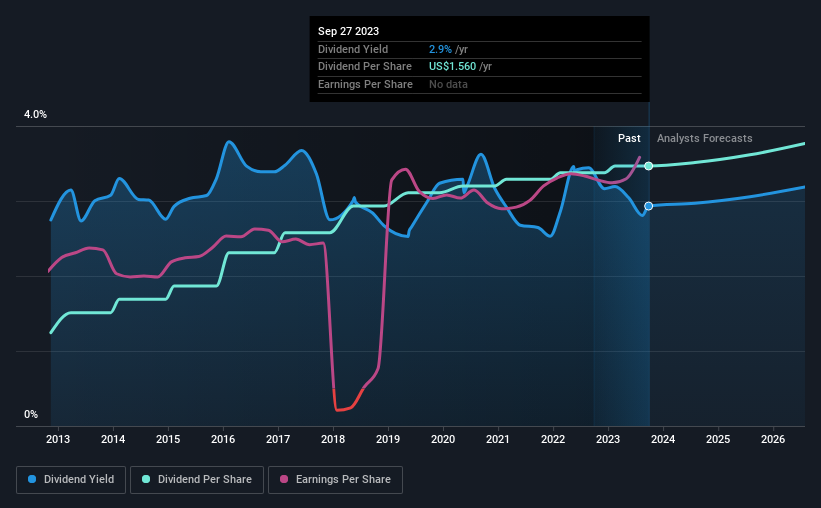
Task: Click the 2.9% dividend yield value in tooltip
Action: point(440,49)
